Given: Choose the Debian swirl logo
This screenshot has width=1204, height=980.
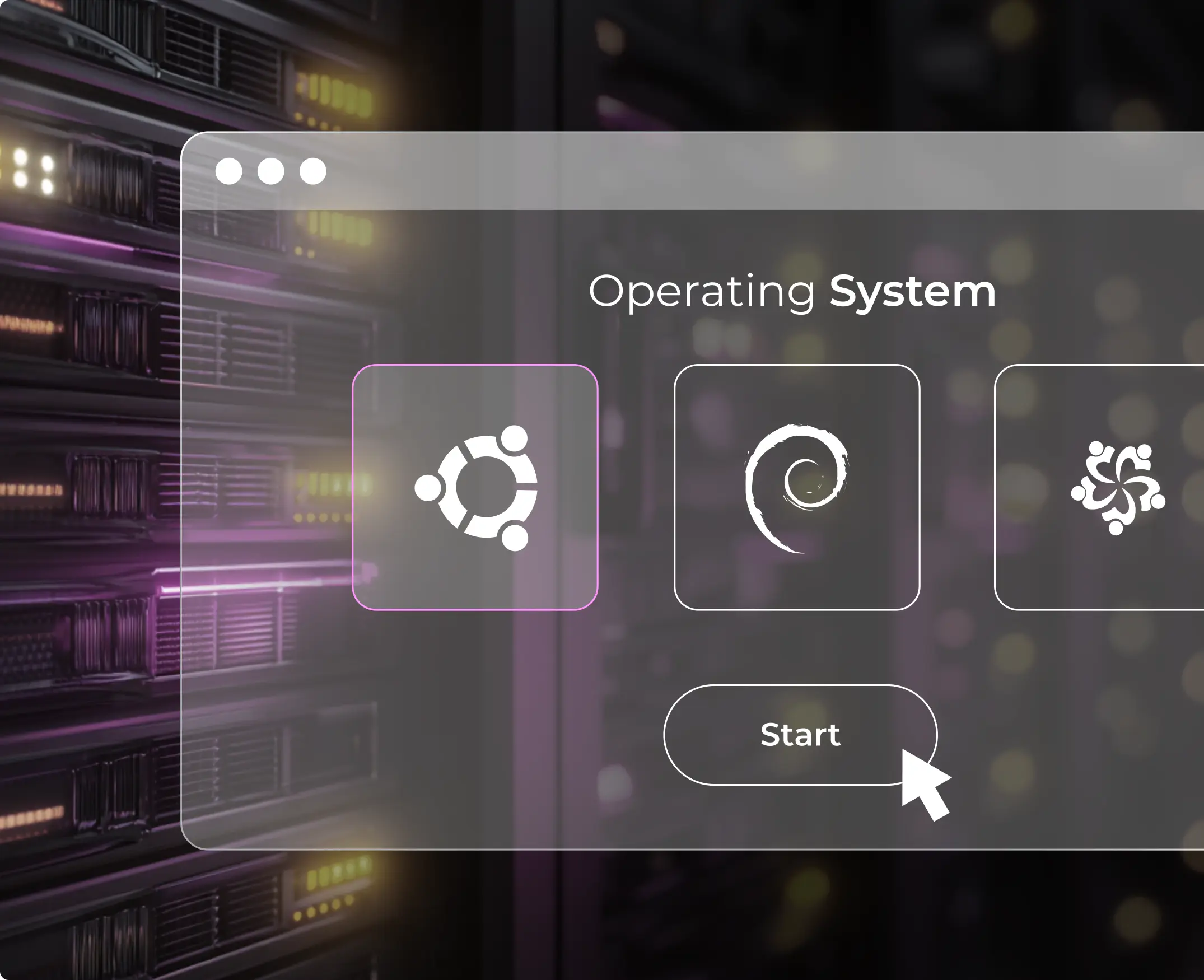Looking at the screenshot, I should click(796, 488).
